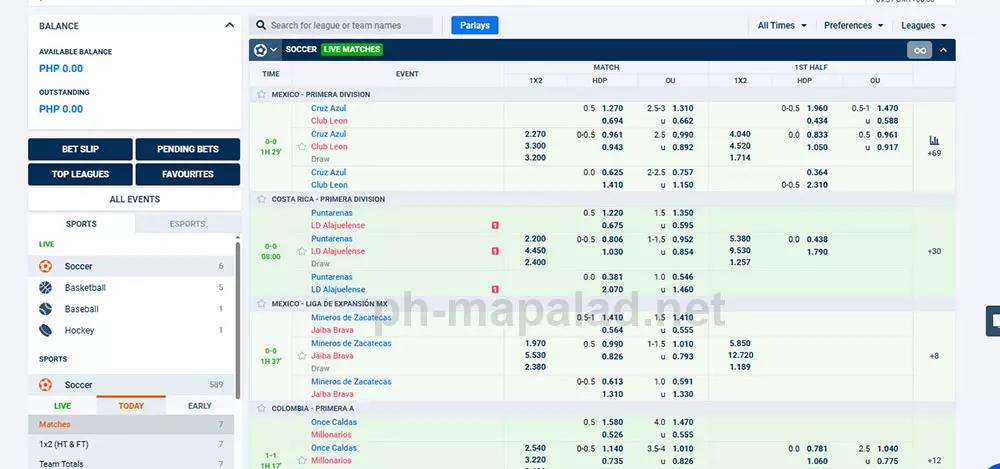Switch to the Esports tab

188,224
